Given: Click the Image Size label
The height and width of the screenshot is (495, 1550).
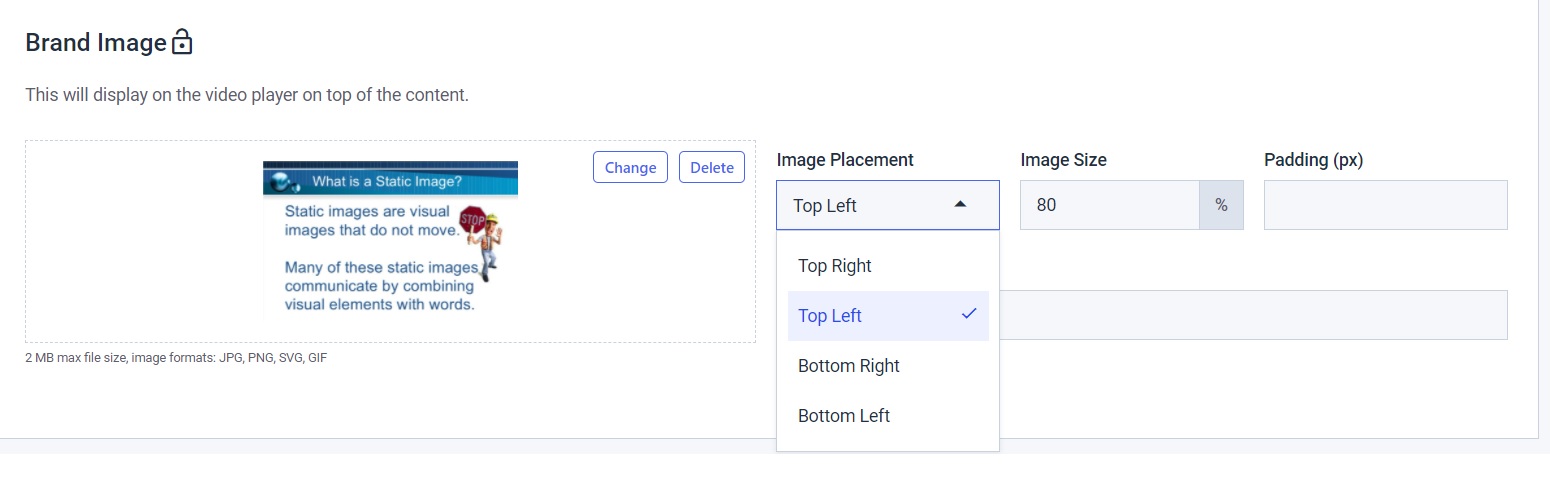Looking at the screenshot, I should click(1063, 159).
